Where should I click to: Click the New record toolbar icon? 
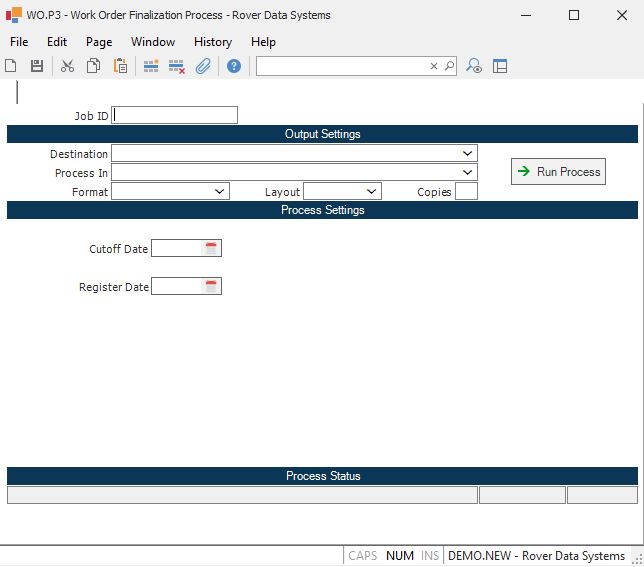(x=11, y=66)
